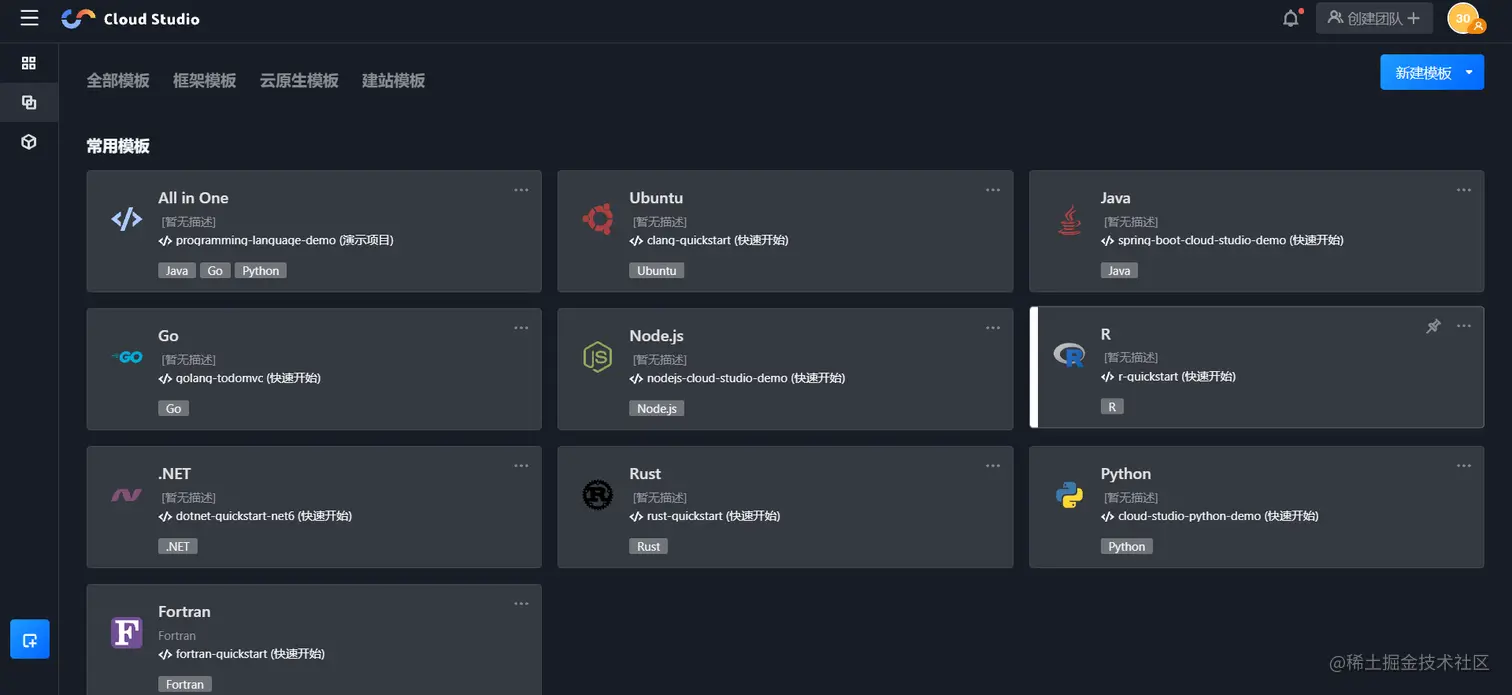The height and width of the screenshot is (695, 1512).
Task: Expand the 新建模板 dropdown arrow
Action: [1469, 72]
